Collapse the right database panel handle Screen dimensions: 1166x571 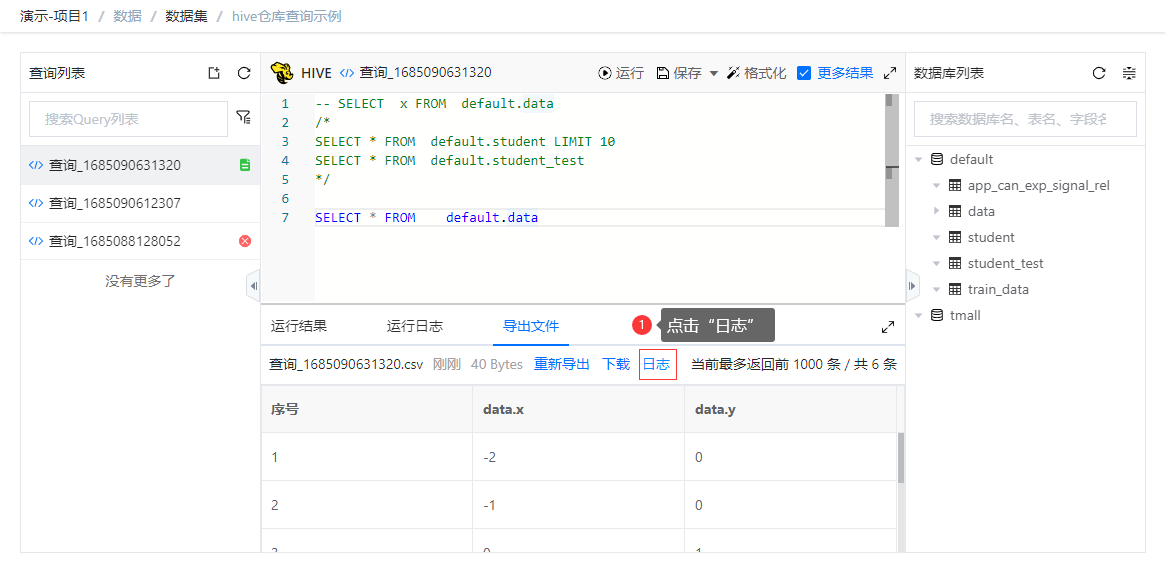point(913,286)
